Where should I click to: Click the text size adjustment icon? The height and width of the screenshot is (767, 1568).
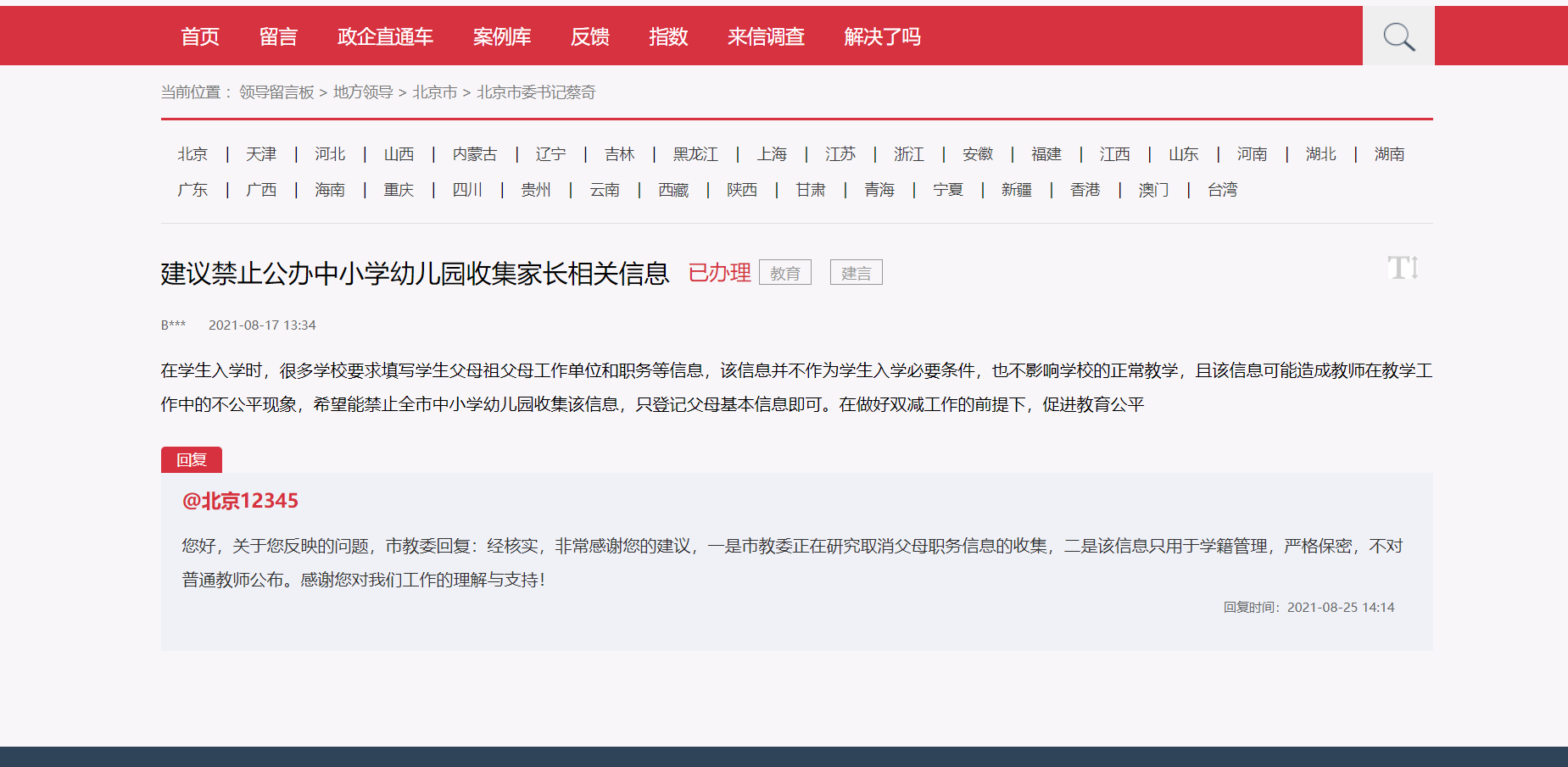coord(1403,269)
